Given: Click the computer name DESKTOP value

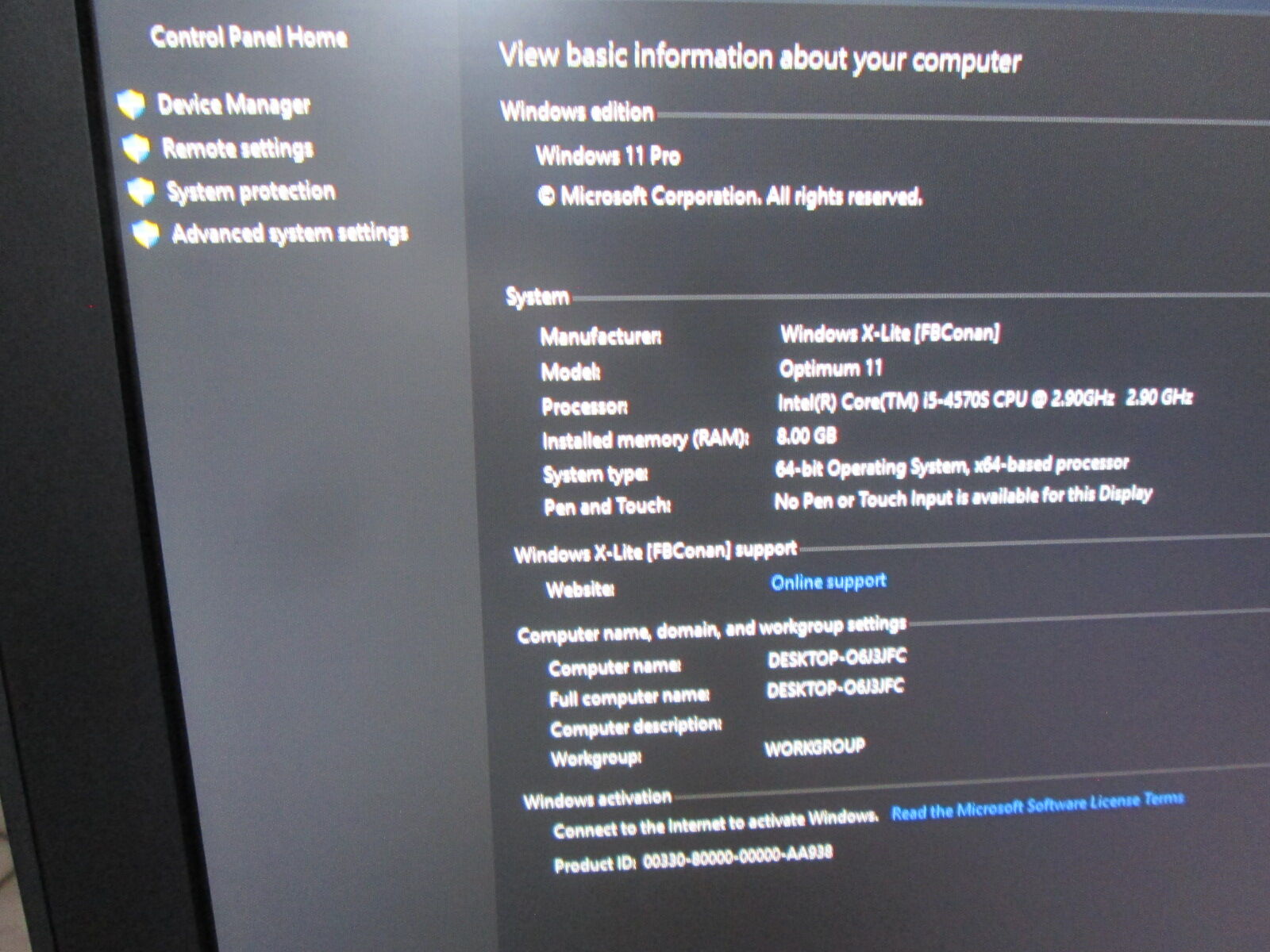Looking at the screenshot, I should [837, 658].
